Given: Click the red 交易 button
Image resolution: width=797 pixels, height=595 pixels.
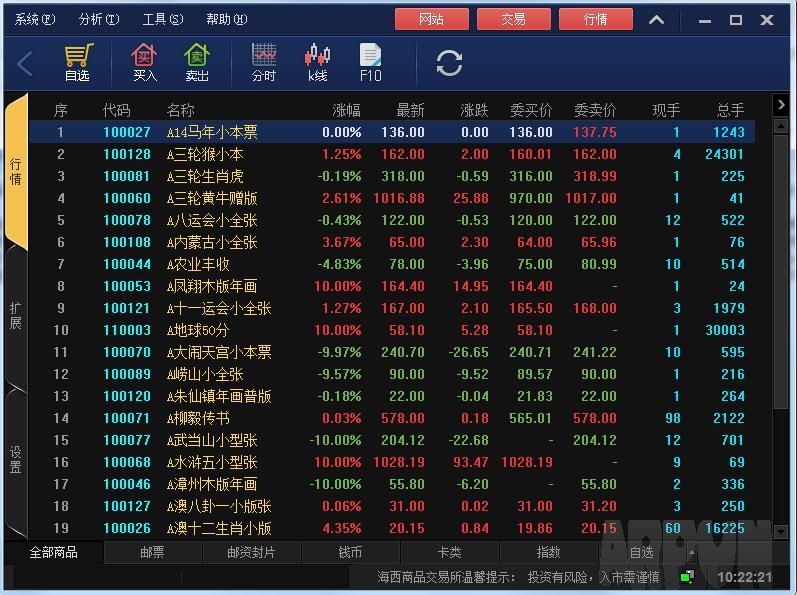Looking at the screenshot, I should pos(513,19).
